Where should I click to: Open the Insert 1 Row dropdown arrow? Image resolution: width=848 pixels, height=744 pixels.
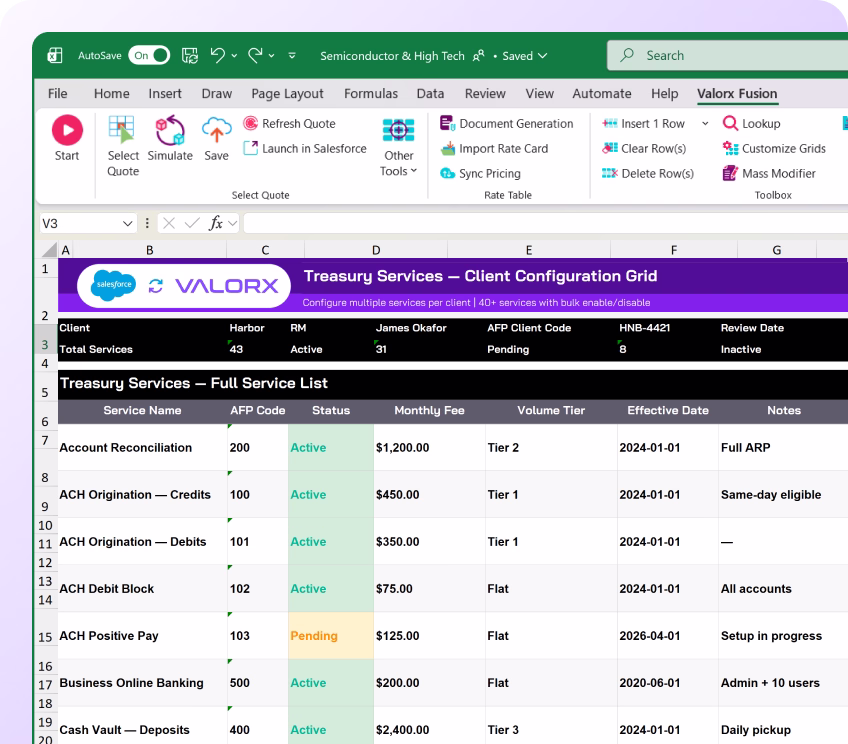705,123
